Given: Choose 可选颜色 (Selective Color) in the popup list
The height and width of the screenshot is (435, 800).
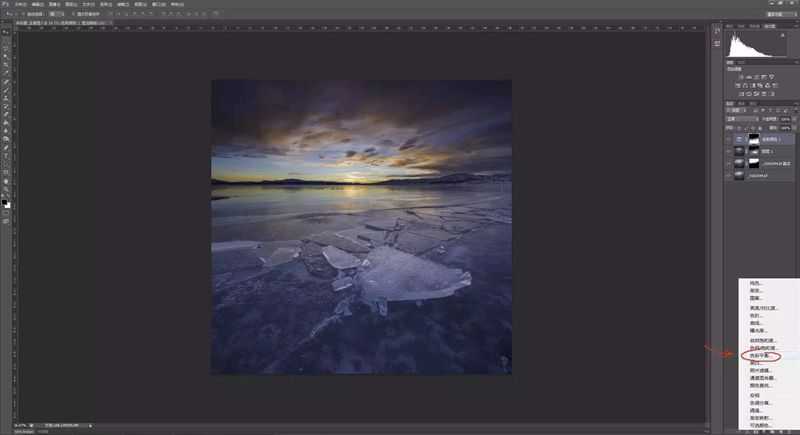Looking at the screenshot, I should click(x=759, y=425).
